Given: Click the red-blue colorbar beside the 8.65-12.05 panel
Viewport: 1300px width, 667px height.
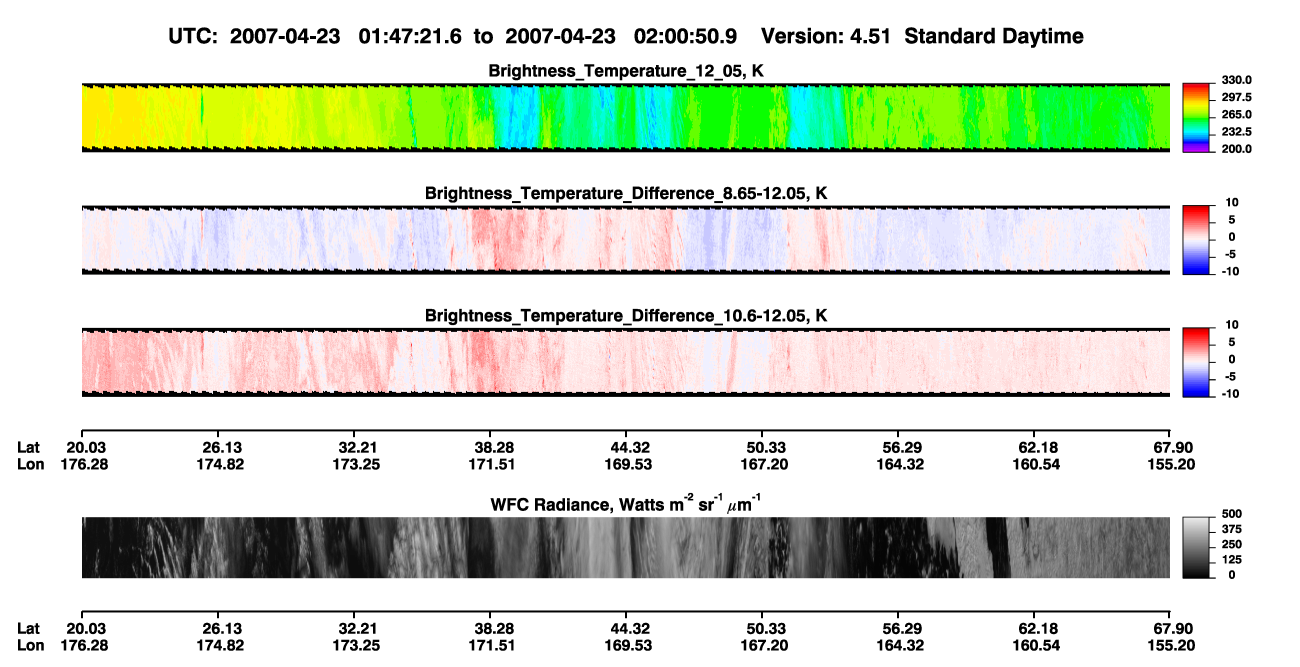Looking at the screenshot, I should pos(1197,239).
